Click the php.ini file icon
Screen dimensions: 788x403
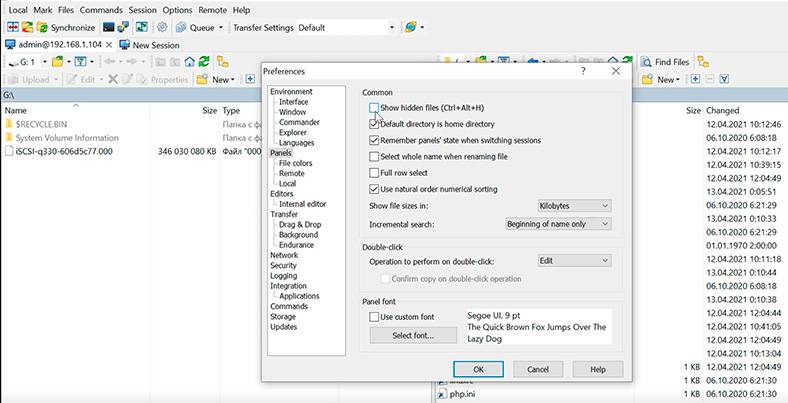point(442,393)
